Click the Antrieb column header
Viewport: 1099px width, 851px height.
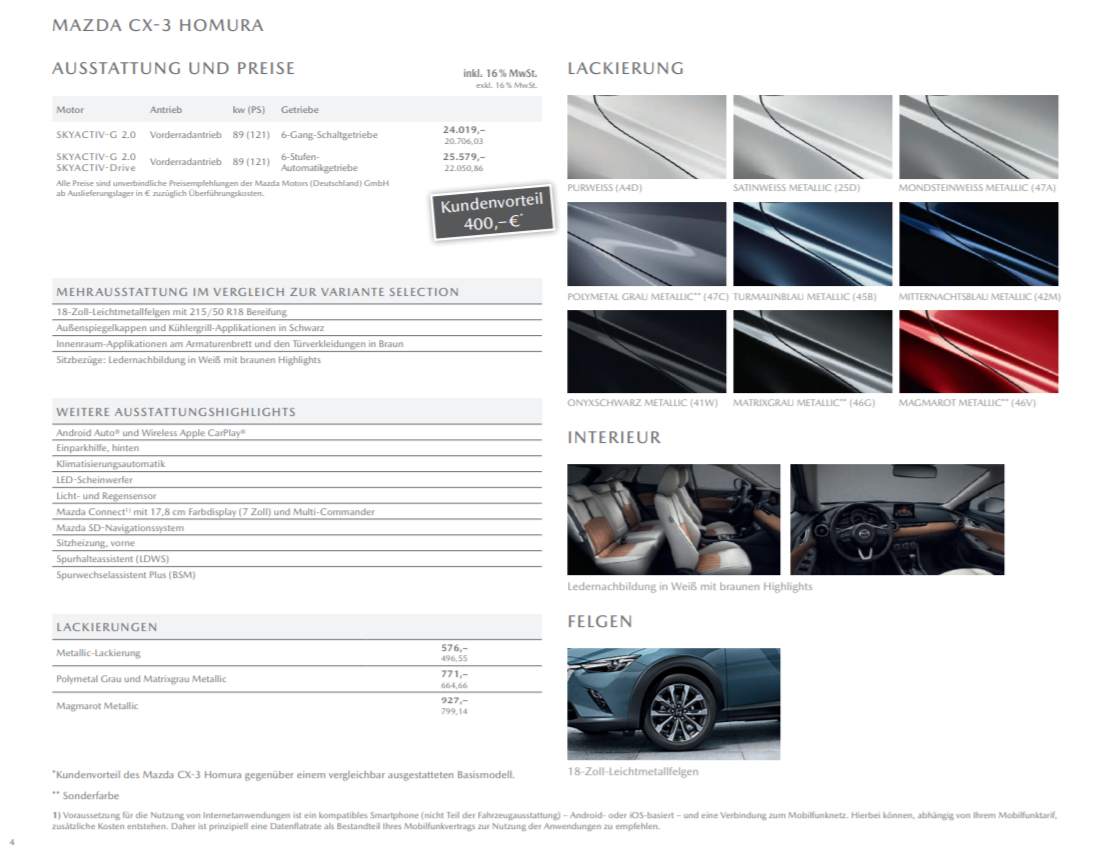click(x=165, y=109)
